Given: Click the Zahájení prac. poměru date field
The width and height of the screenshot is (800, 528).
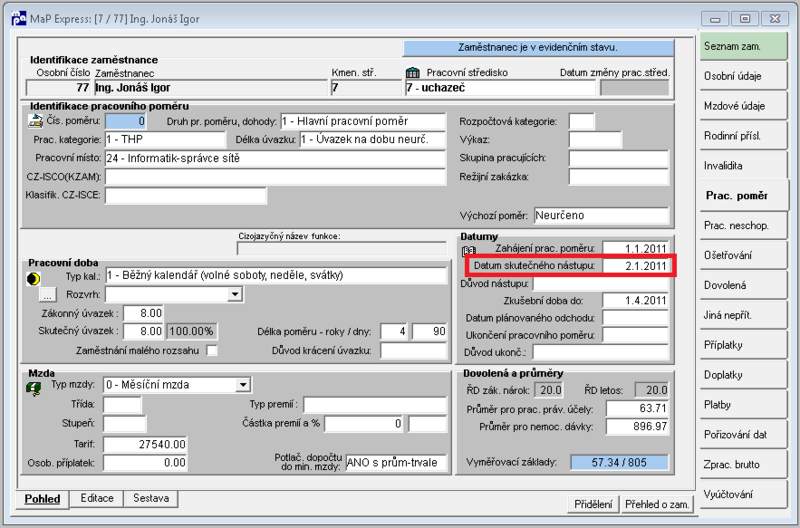Looking at the screenshot, I should [x=635, y=248].
